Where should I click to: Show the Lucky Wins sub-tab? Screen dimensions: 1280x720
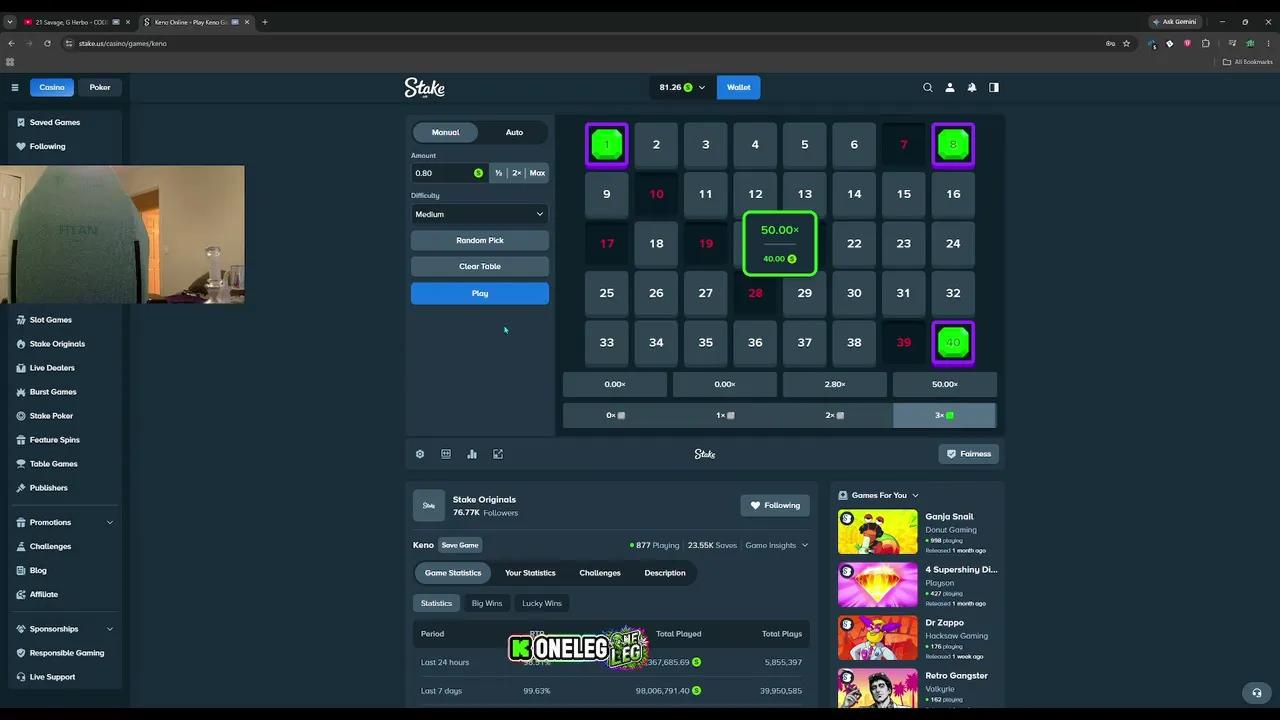pos(542,603)
